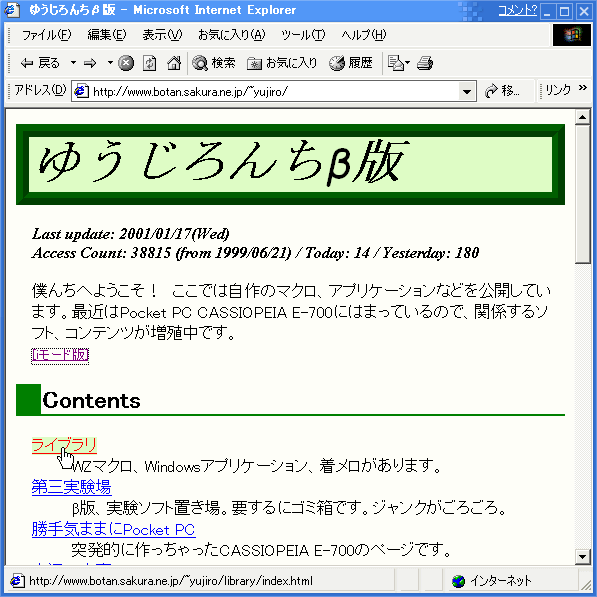The image size is (597, 597).
Task: Click the Print icon in toolbar
Action: pos(425,63)
